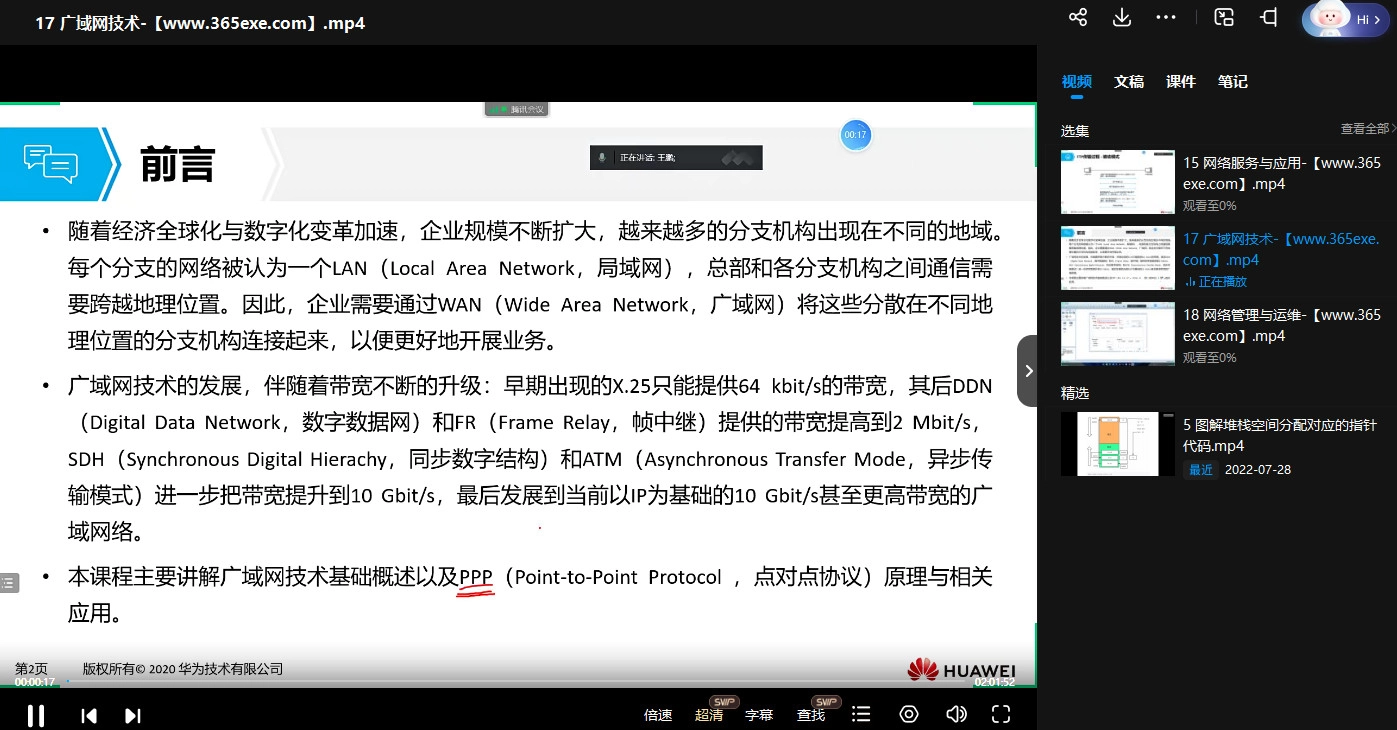This screenshot has height=730, width=1397.
Task: Pause playback with the pause button
Action: point(36,715)
